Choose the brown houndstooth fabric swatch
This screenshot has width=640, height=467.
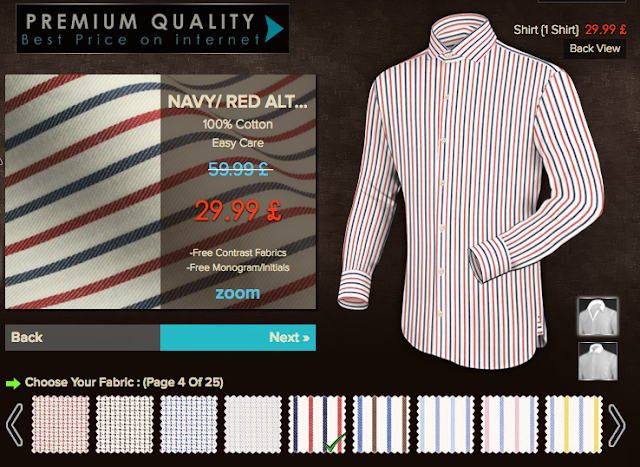[x=124, y=425]
